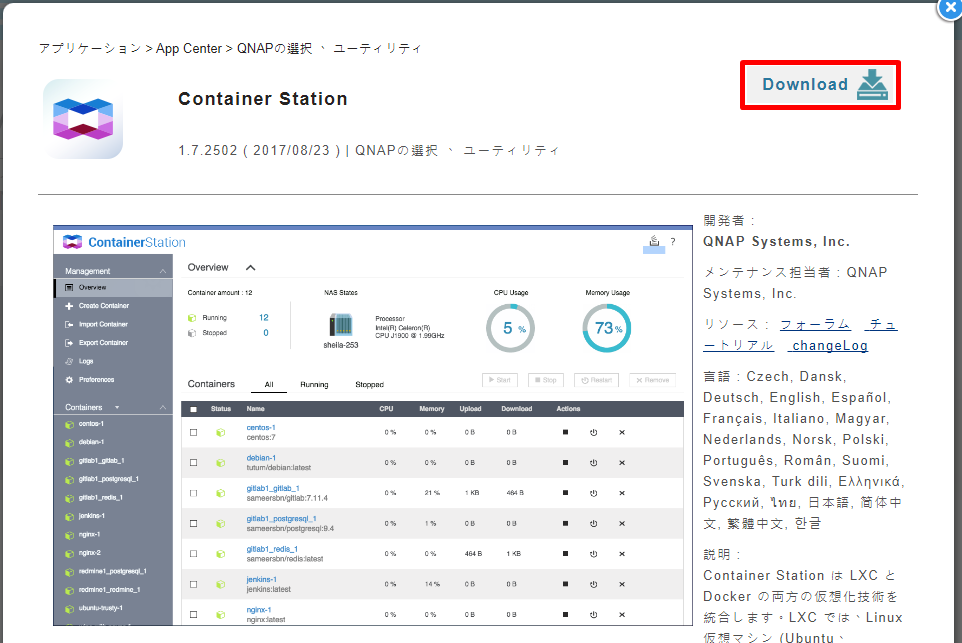Go to アプリケーション in the breadcrumb
Screen dimensions: 962x643
(90, 48)
